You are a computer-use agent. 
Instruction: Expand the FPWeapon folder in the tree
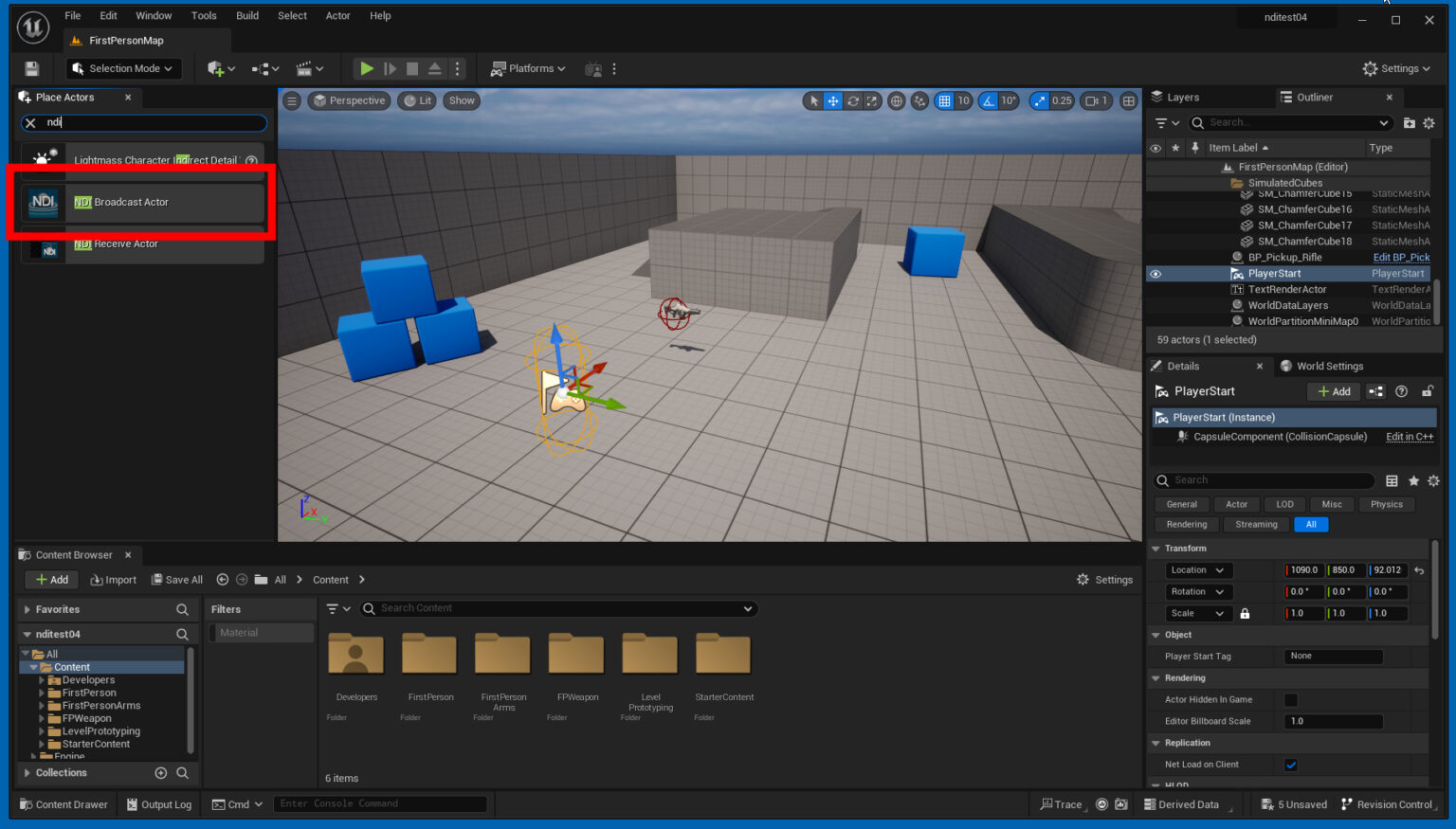[44, 718]
